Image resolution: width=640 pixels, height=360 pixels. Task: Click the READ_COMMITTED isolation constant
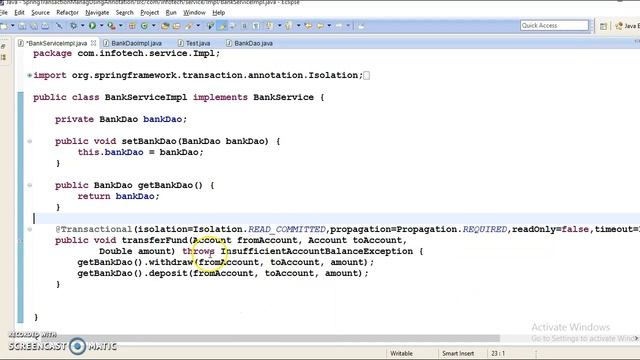(x=287, y=229)
